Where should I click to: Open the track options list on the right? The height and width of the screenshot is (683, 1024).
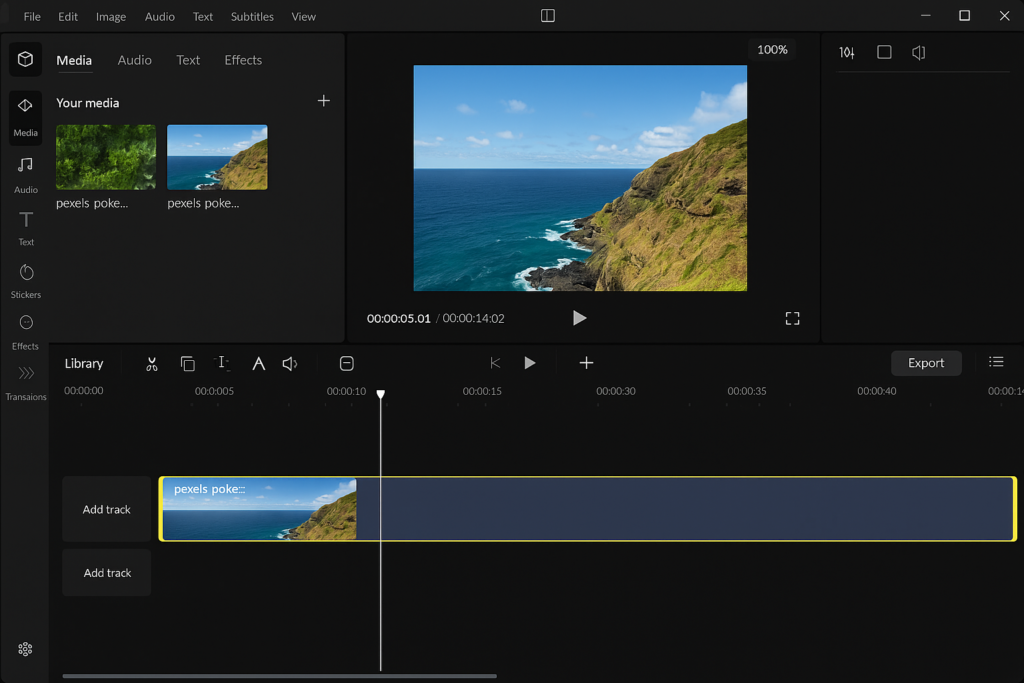pyautogui.click(x=996, y=363)
